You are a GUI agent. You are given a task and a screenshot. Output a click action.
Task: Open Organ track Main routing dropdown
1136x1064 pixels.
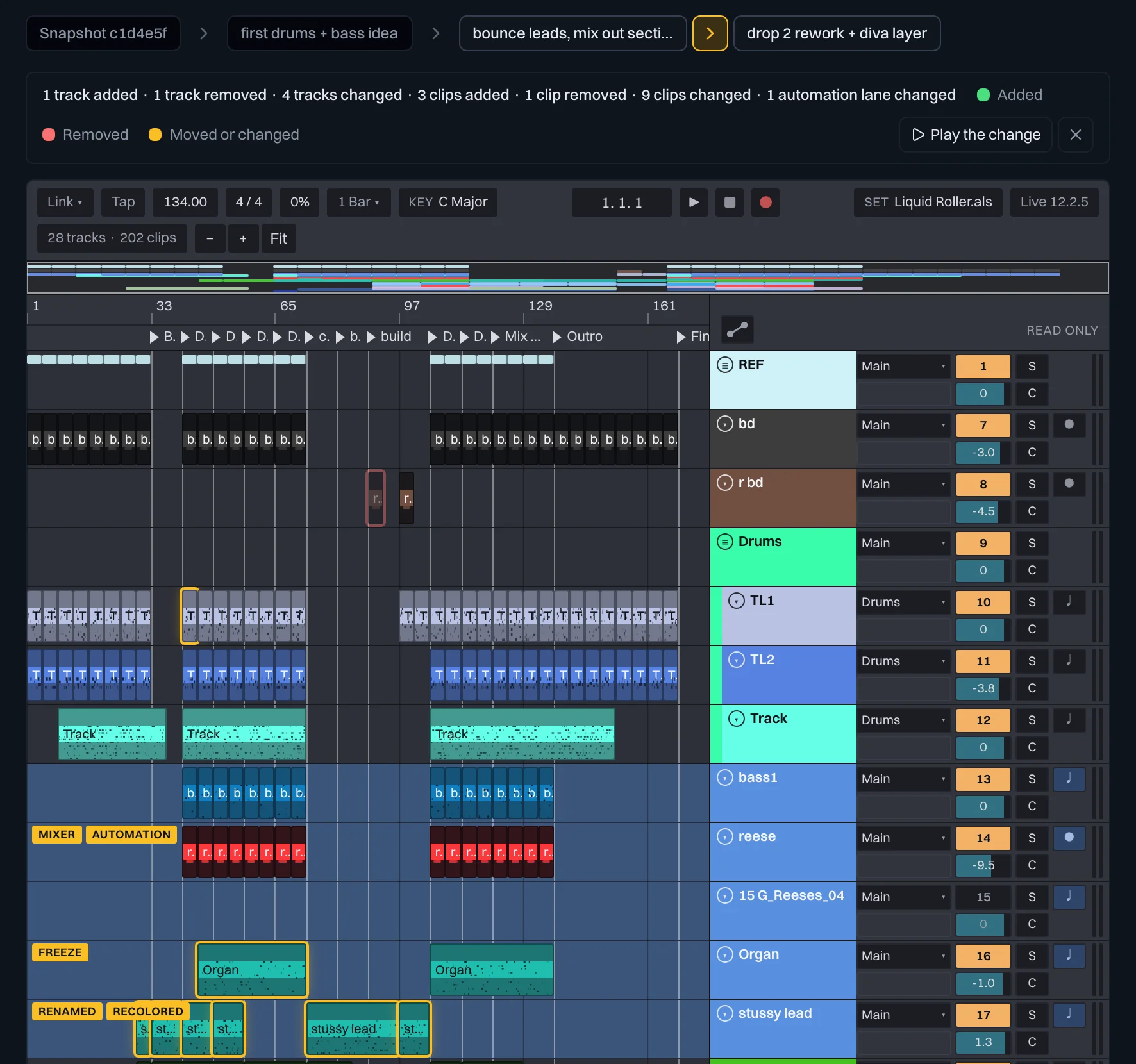tap(903, 956)
